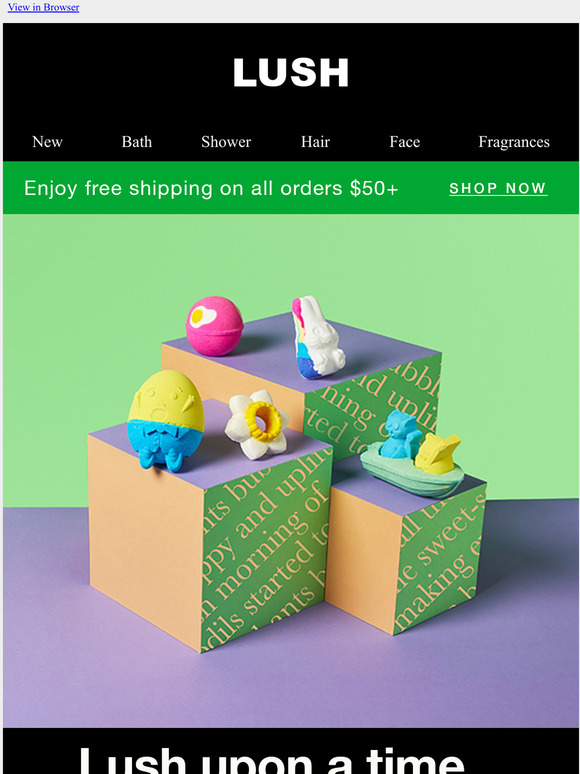Click the Lush upon a time heading
The width and height of the screenshot is (580, 774).
[271, 760]
